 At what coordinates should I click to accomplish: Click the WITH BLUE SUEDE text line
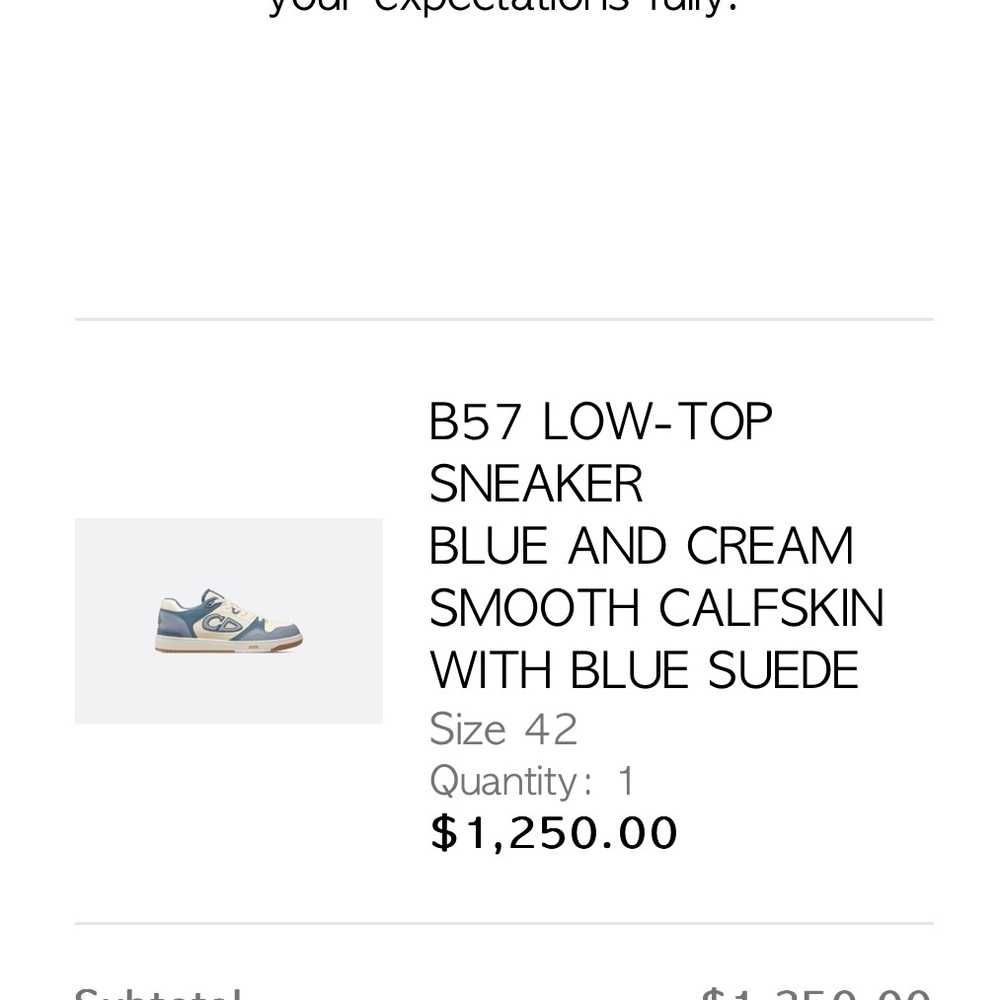coord(644,671)
